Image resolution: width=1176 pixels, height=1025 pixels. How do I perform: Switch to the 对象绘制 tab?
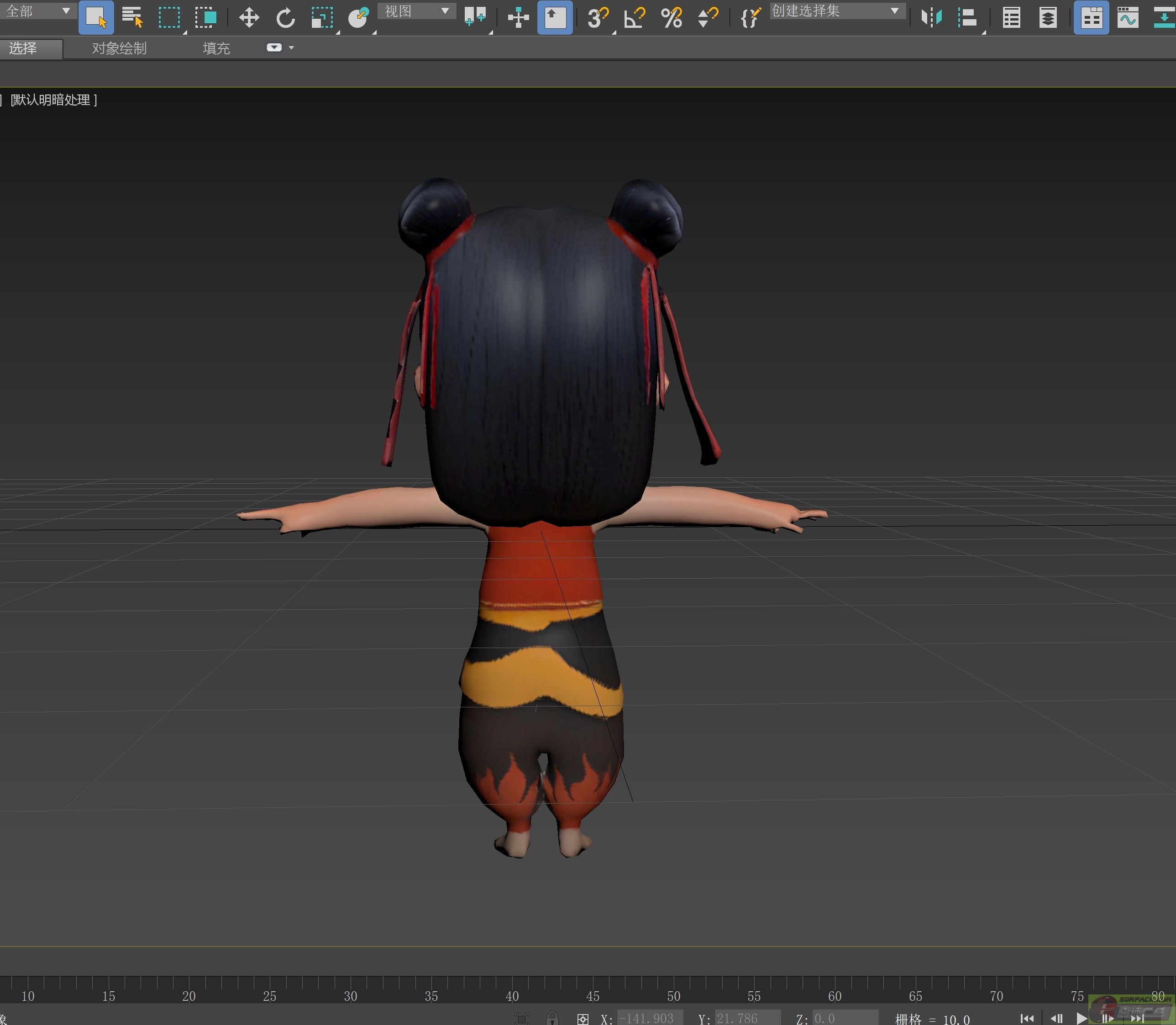pyautogui.click(x=119, y=49)
